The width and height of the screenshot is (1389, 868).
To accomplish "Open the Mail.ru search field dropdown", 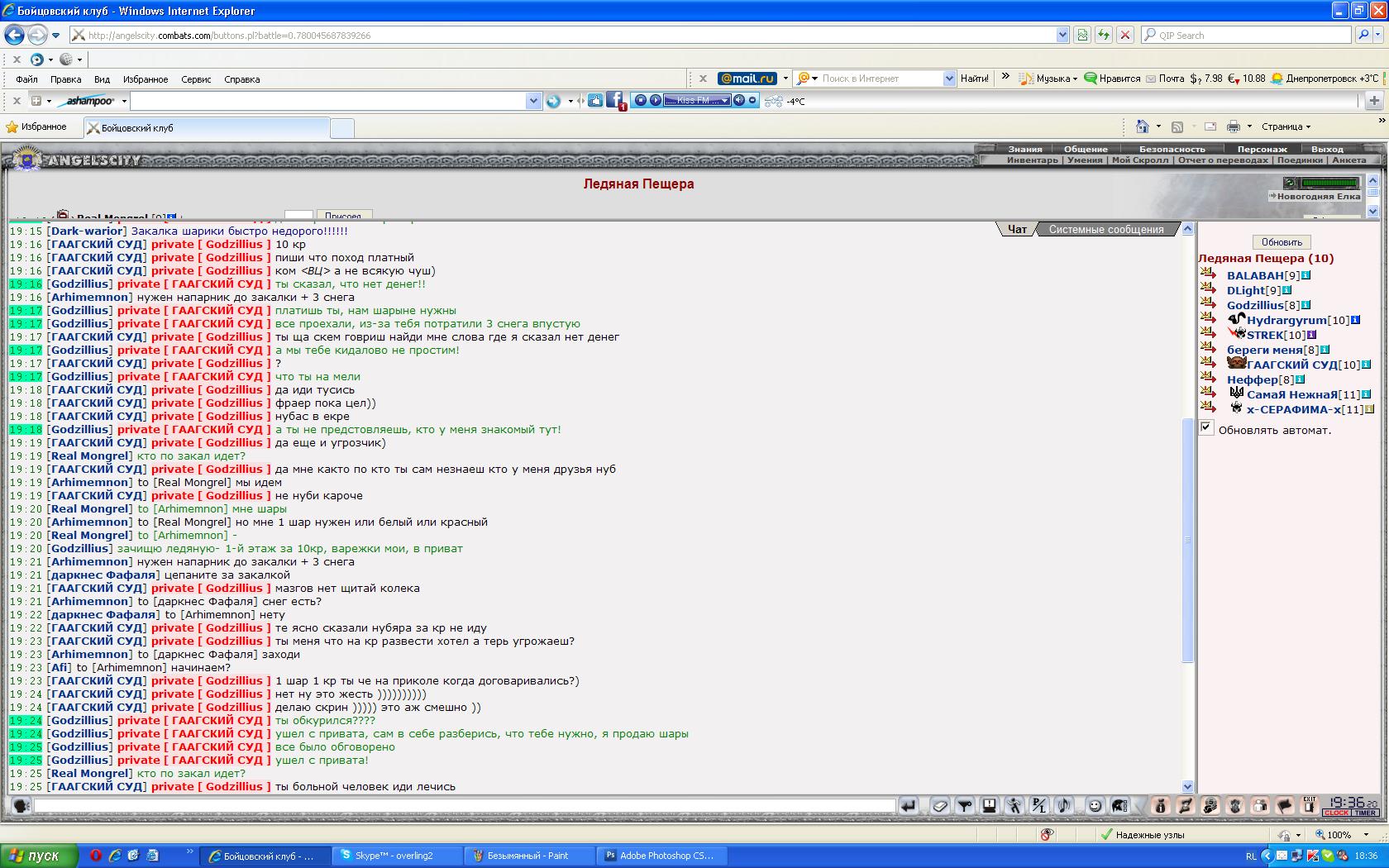I will tap(949, 79).
